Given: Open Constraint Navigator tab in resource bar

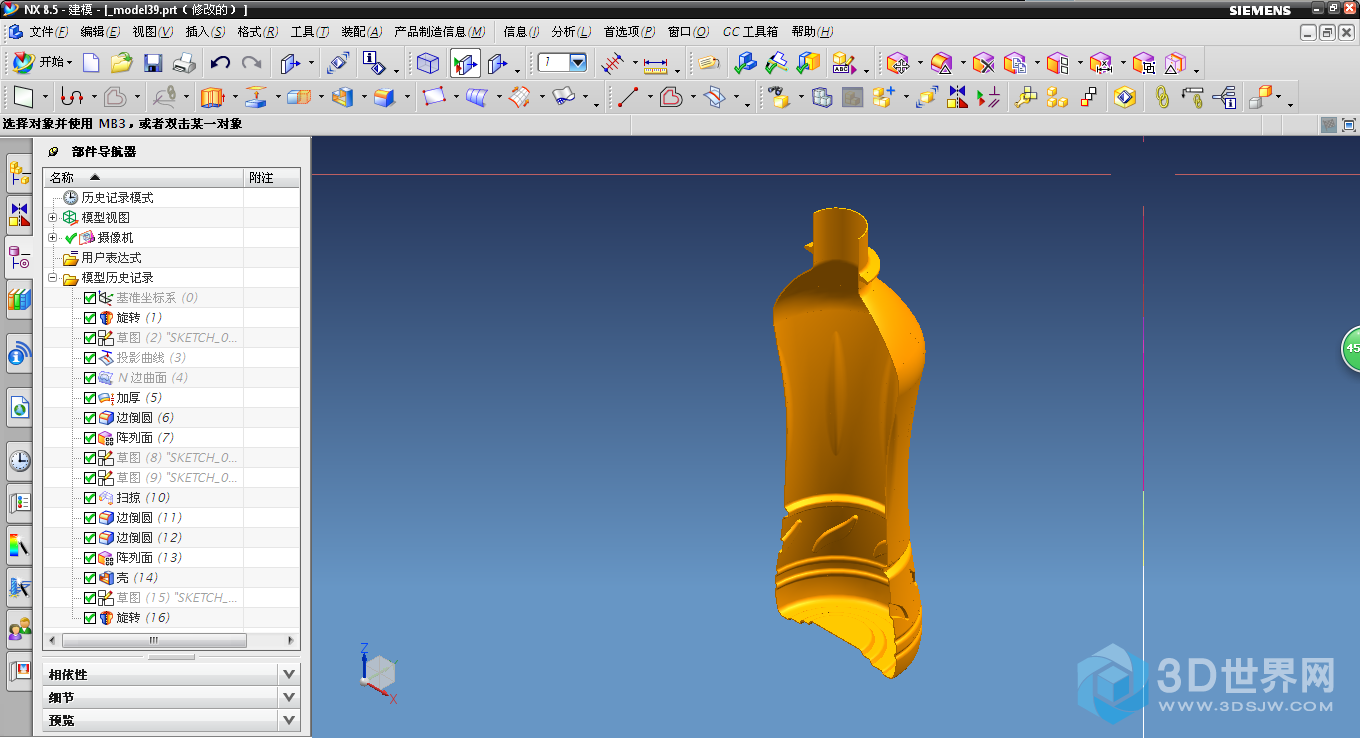Looking at the screenshot, I should [x=19, y=215].
